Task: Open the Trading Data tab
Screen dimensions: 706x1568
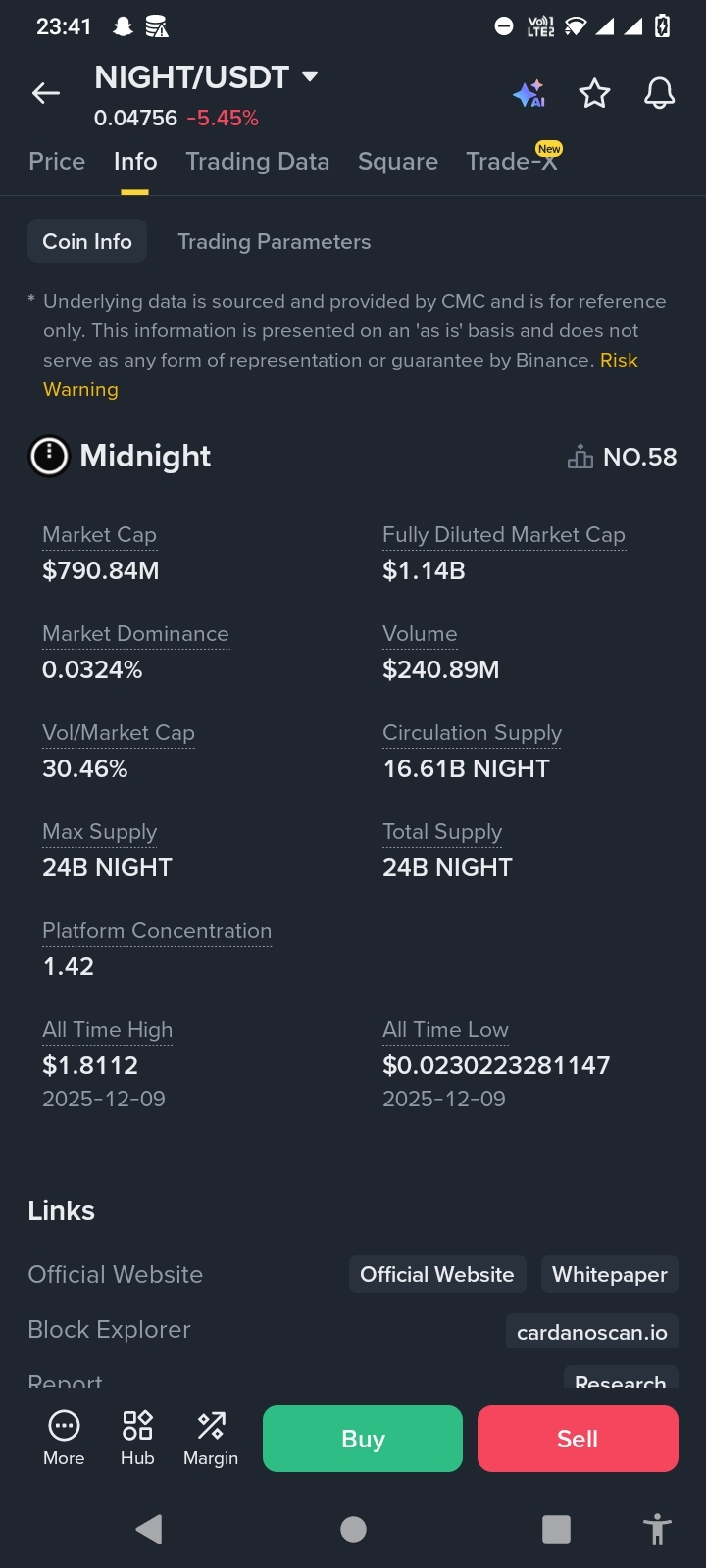Action: pyautogui.click(x=257, y=162)
